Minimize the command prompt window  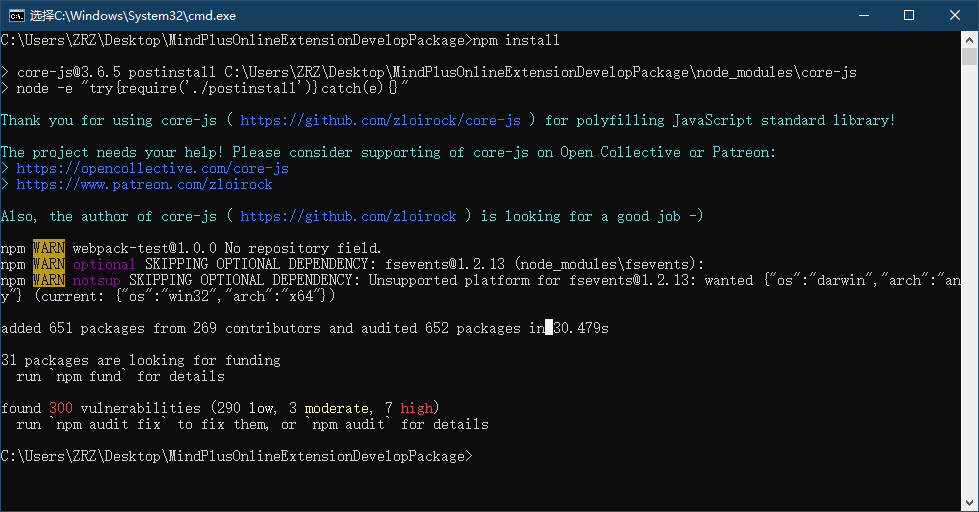tap(864, 16)
